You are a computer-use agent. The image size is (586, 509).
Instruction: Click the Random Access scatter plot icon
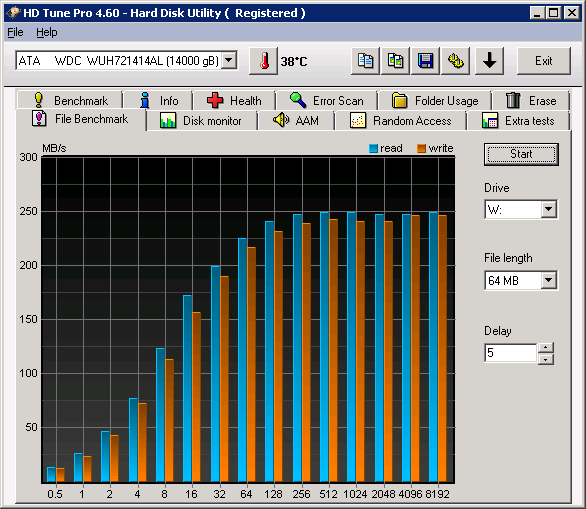click(x=358, y=120)
